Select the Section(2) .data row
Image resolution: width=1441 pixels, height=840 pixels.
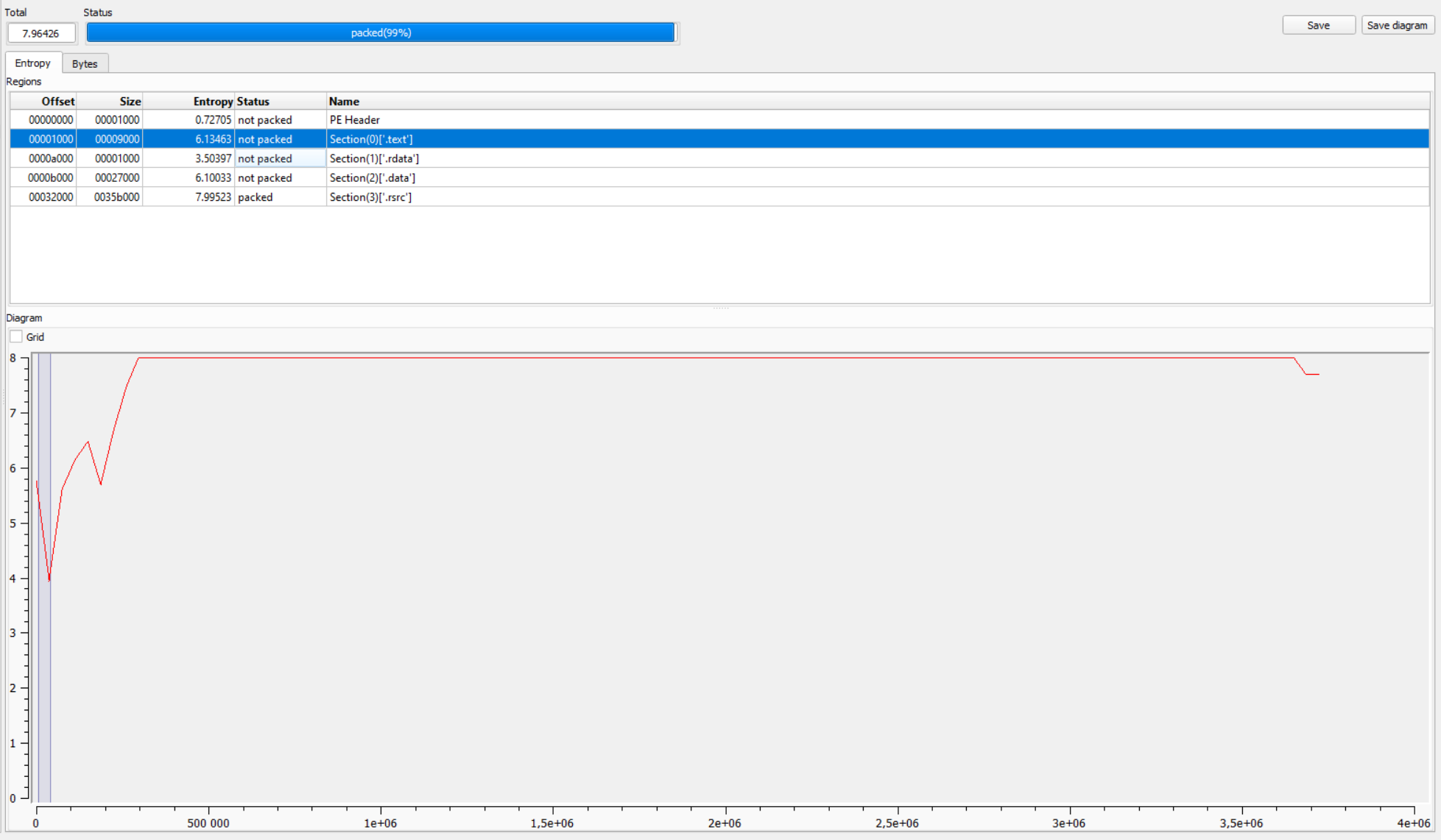tap(372, 177)
